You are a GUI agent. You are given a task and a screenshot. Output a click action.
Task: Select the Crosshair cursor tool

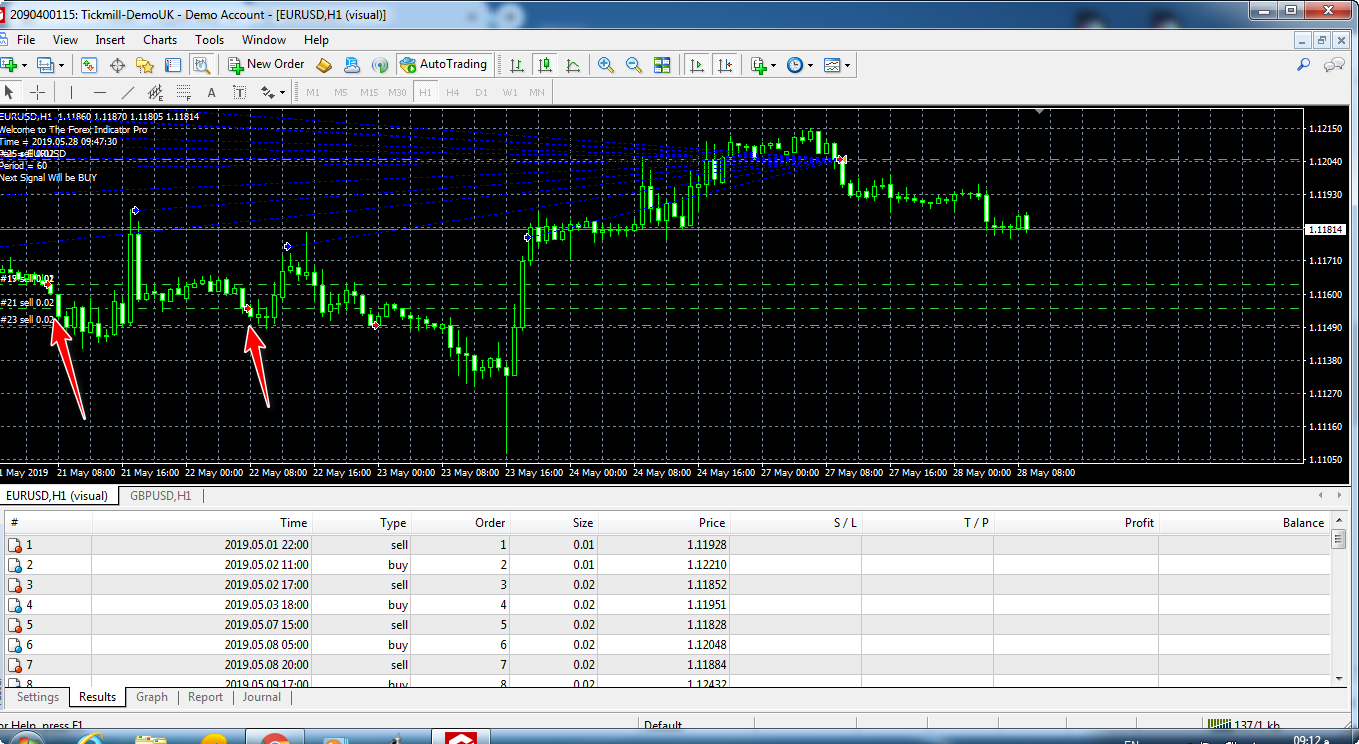38,93
